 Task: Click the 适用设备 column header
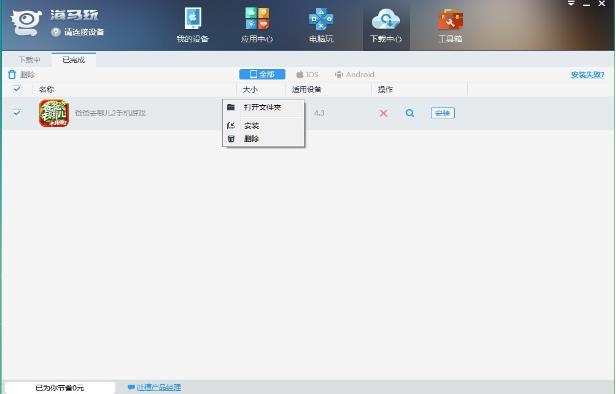tap(306, 89)
